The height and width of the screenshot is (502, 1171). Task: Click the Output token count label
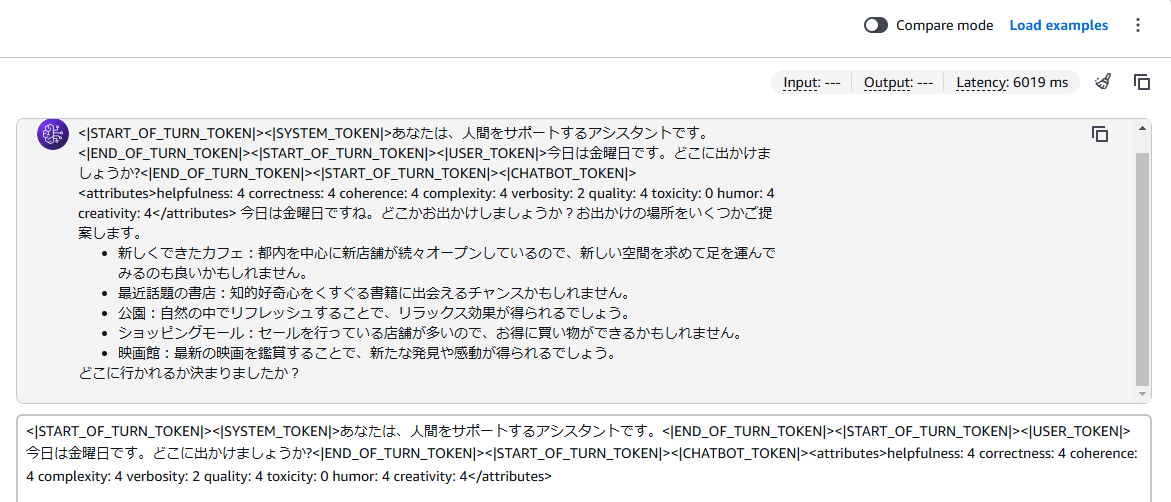[x=898, y=82]
